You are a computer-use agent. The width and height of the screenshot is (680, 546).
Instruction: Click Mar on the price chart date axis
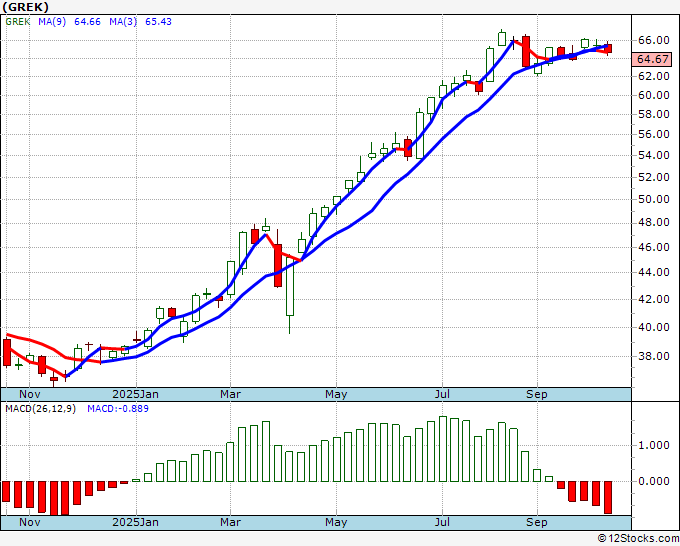[230, 394]
